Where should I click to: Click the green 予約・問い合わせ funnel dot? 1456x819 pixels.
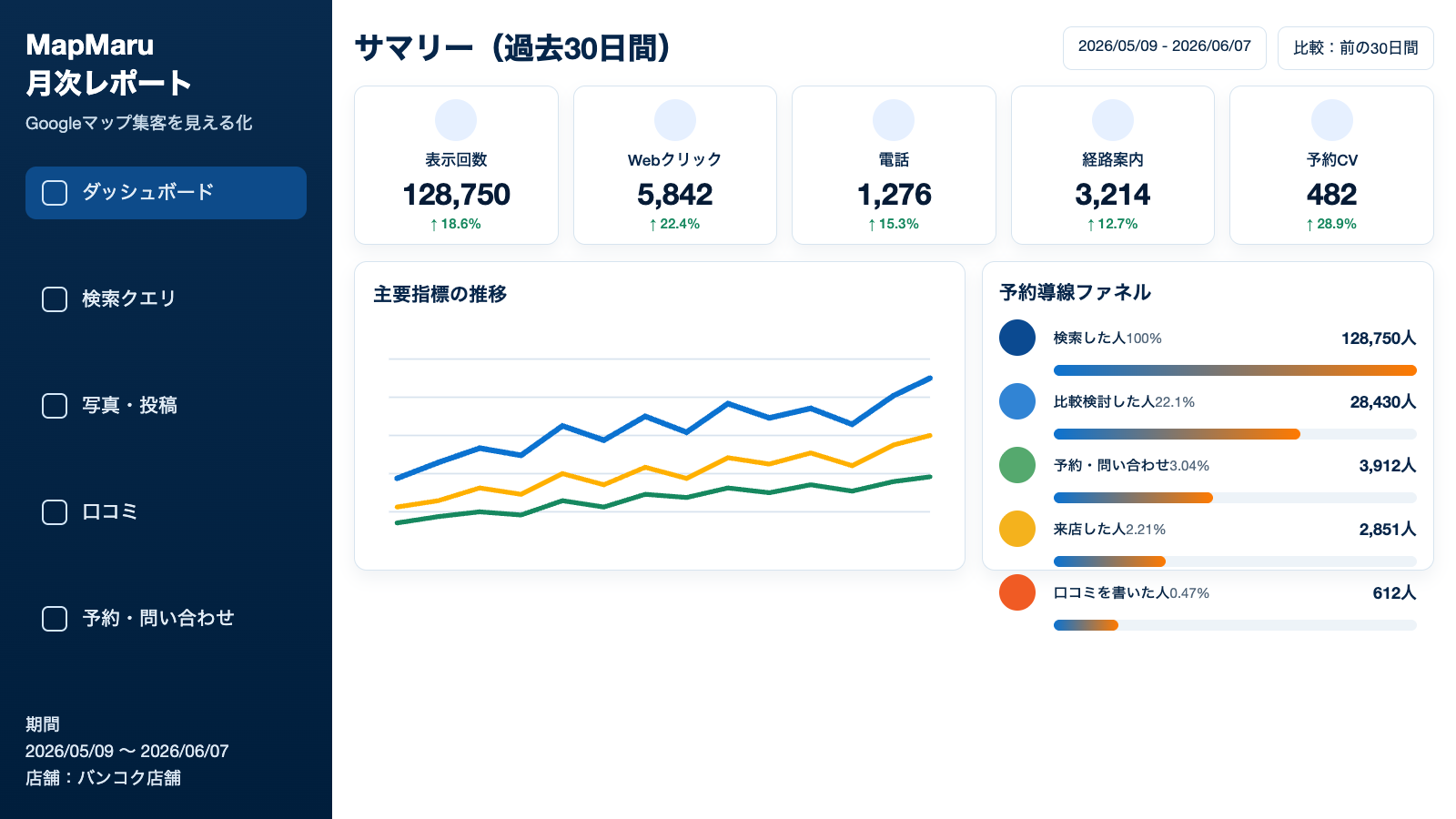click(x=1017, y=465)
